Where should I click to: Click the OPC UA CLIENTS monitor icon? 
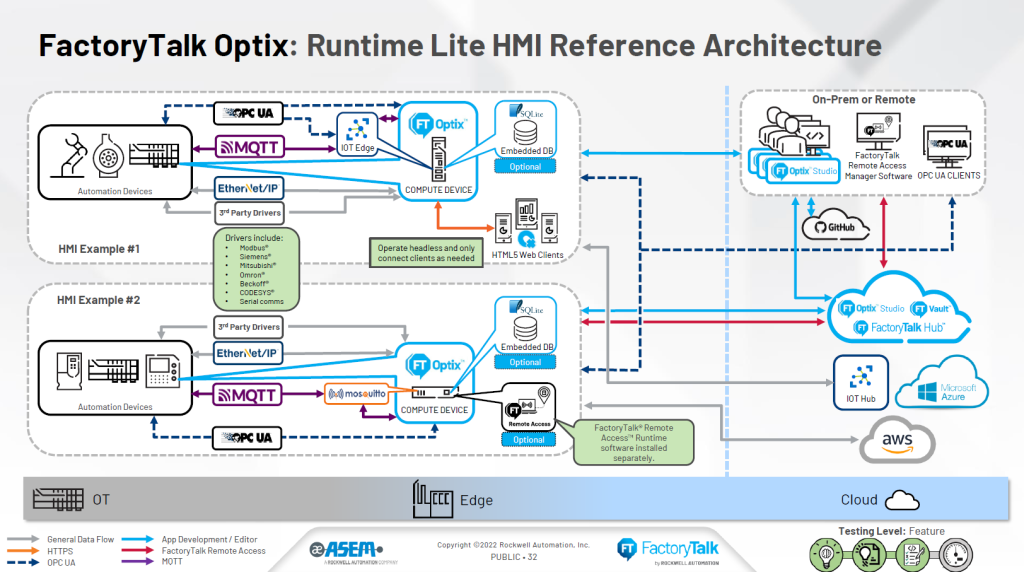(948, 147)
